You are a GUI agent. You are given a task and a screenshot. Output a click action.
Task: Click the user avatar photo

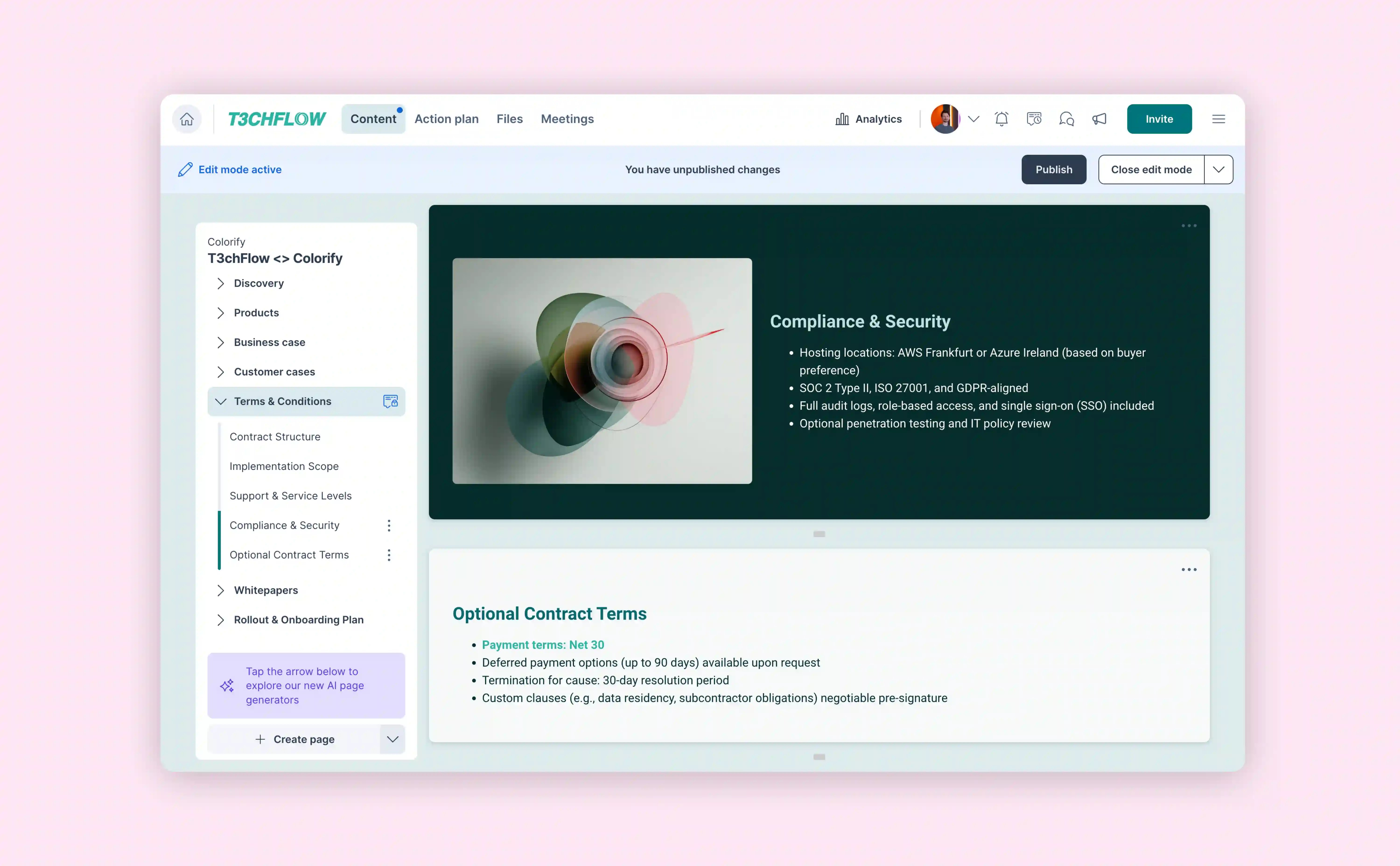(945, 119)
